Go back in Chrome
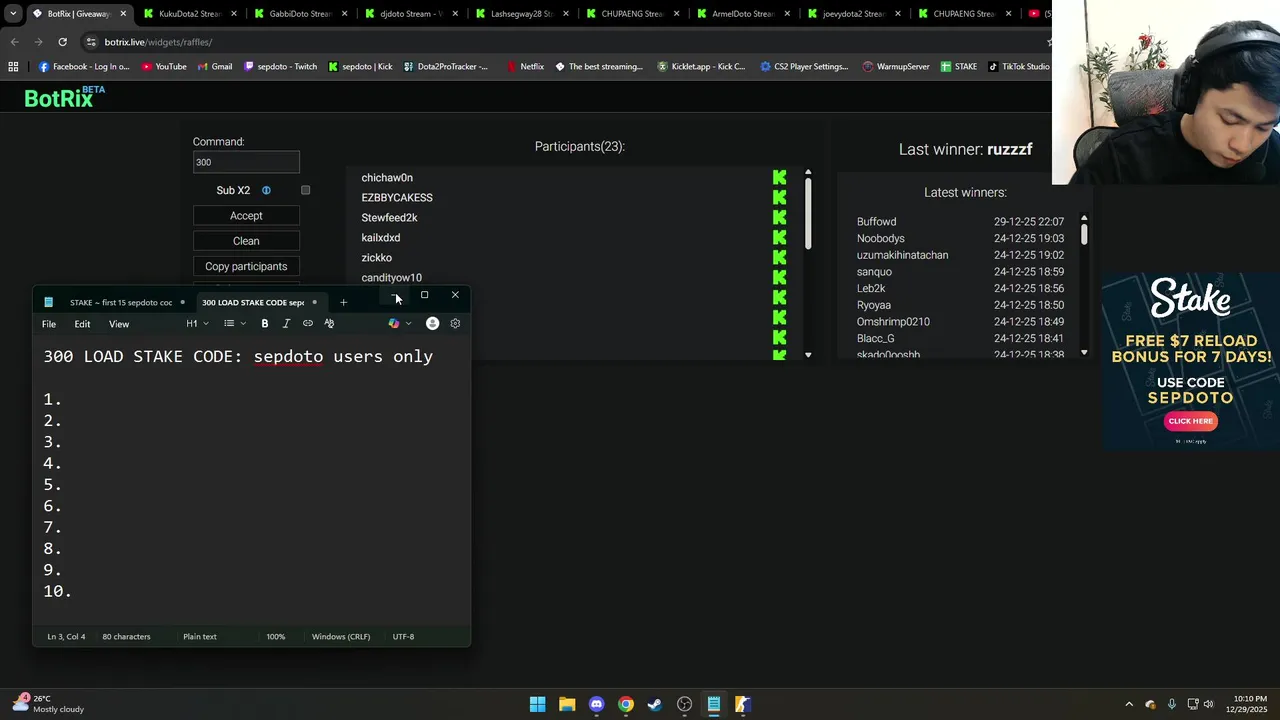The image size is (1280, 720). pos(14,42)
